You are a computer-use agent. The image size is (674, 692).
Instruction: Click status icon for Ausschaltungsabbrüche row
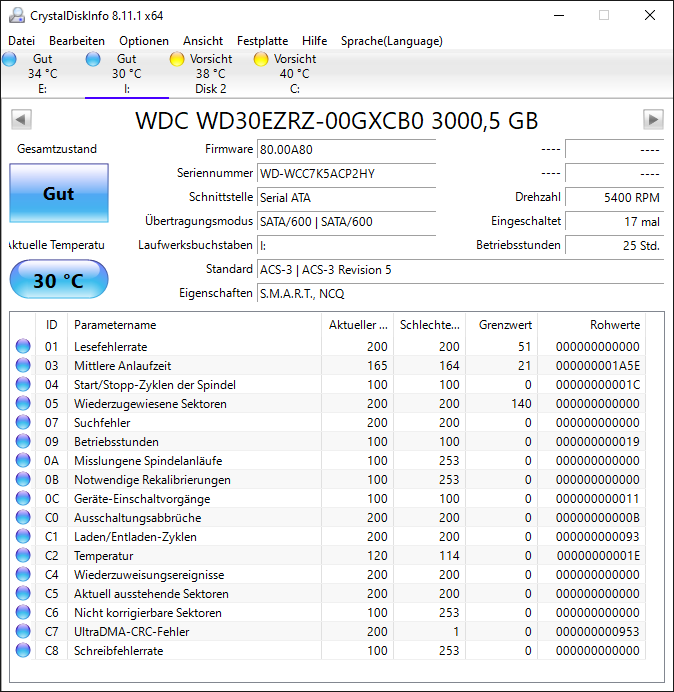(x=23, y=517)
